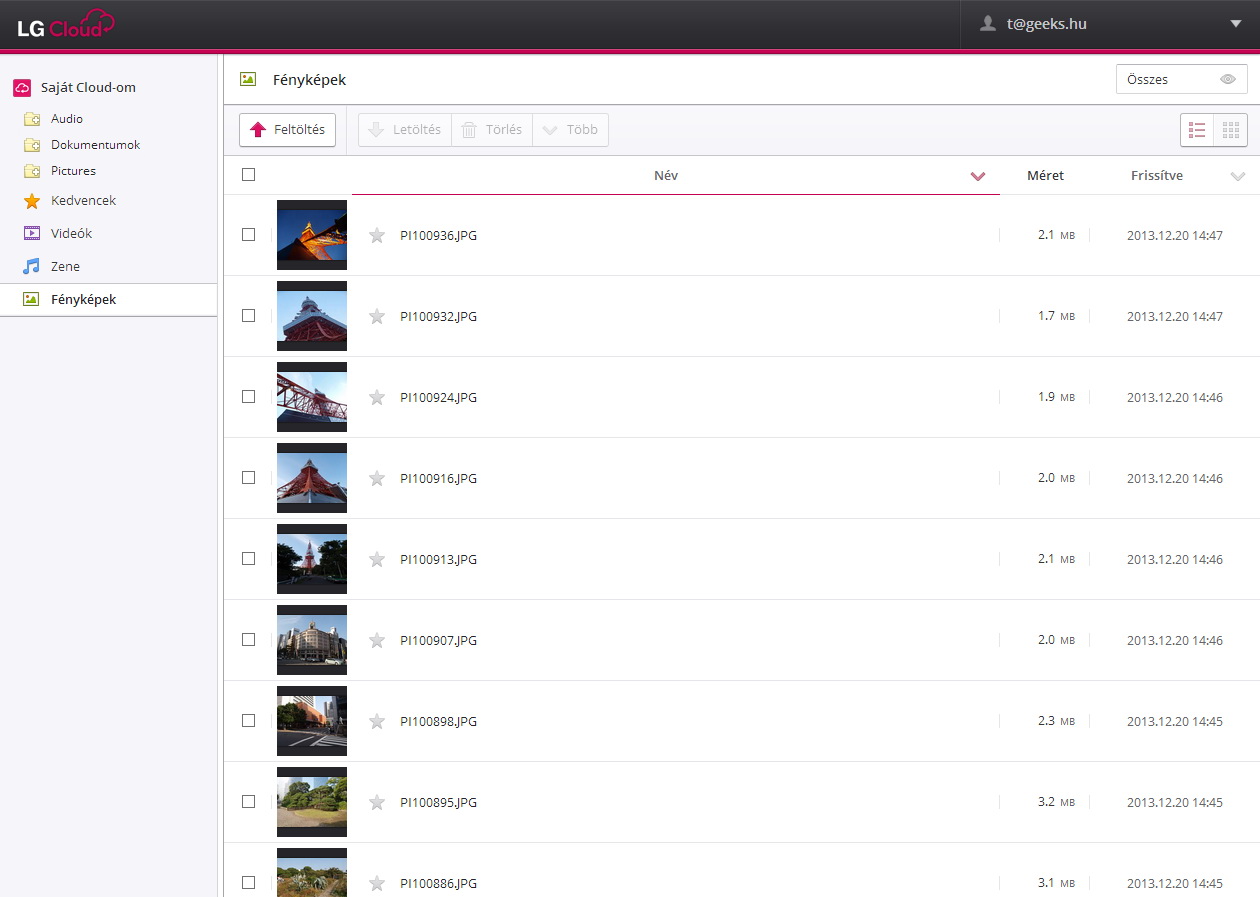Open the Dokumentumok folder
Image resolution: width=1260 pixels, height=897 pixels.
point(95,145)
